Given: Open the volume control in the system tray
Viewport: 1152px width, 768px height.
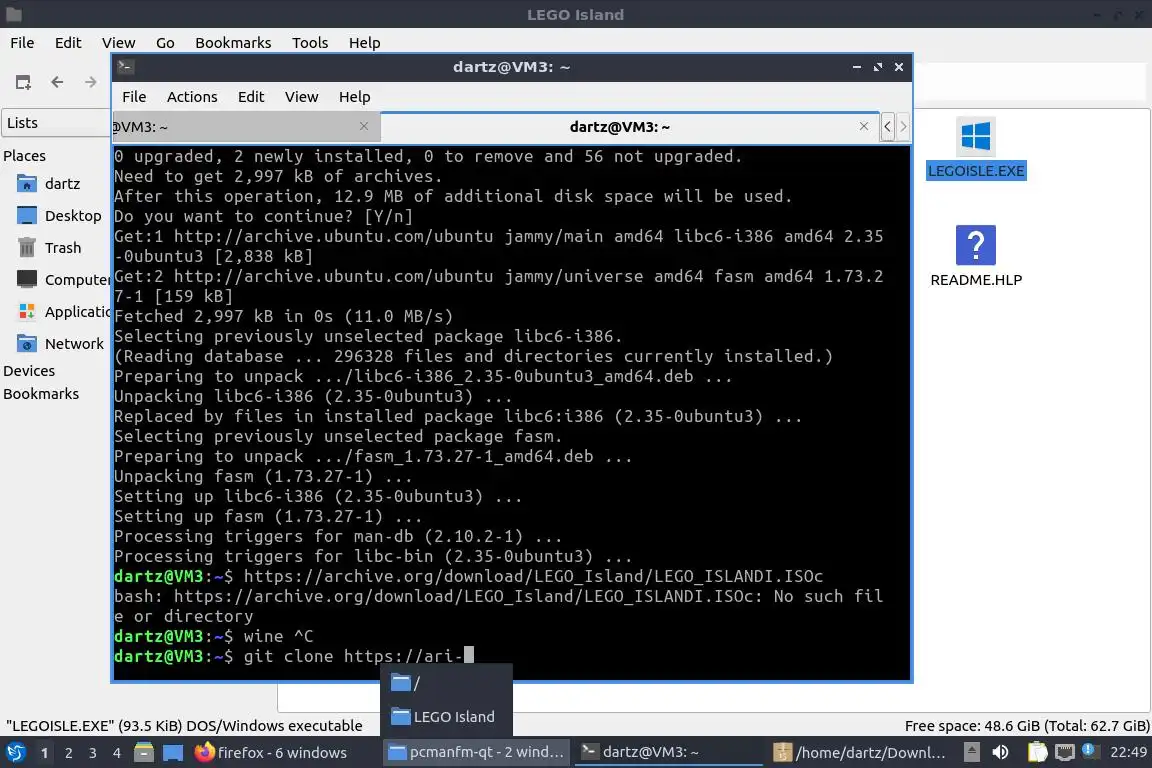Looking at the screenshot, I should pos(1001,753).
